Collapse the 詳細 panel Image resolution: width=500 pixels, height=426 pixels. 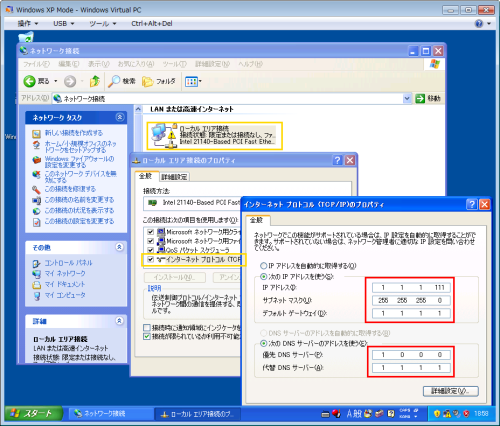(x=119, y=321)
